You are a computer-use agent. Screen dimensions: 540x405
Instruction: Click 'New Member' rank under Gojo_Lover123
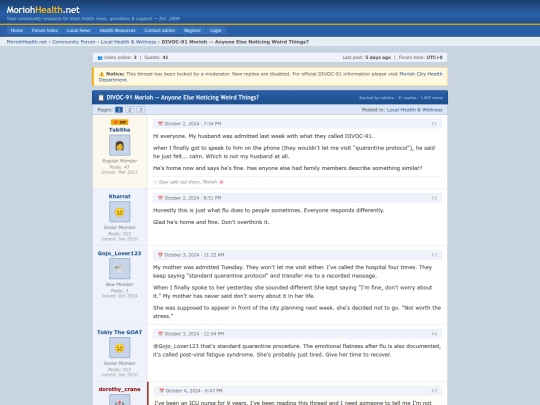pyautogui.click(x=120, y=284)
